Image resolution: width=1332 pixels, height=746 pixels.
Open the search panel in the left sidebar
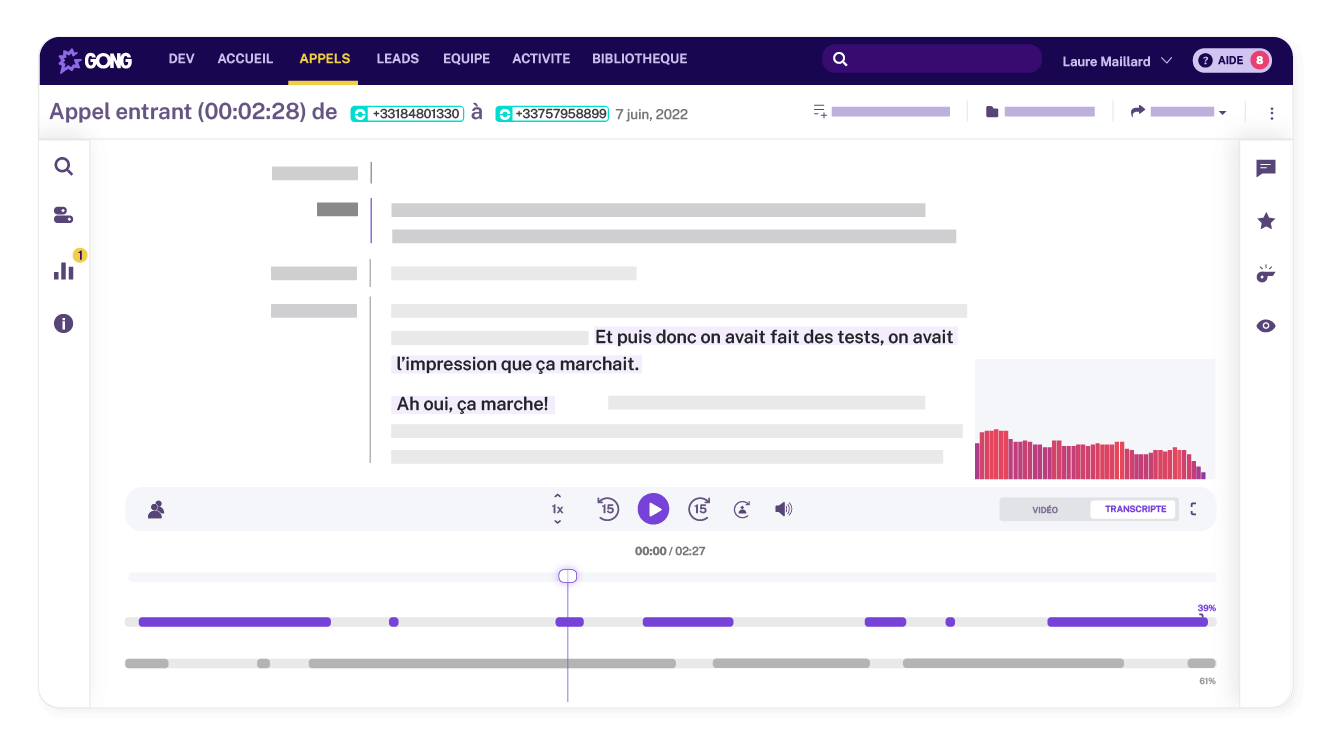63,166
